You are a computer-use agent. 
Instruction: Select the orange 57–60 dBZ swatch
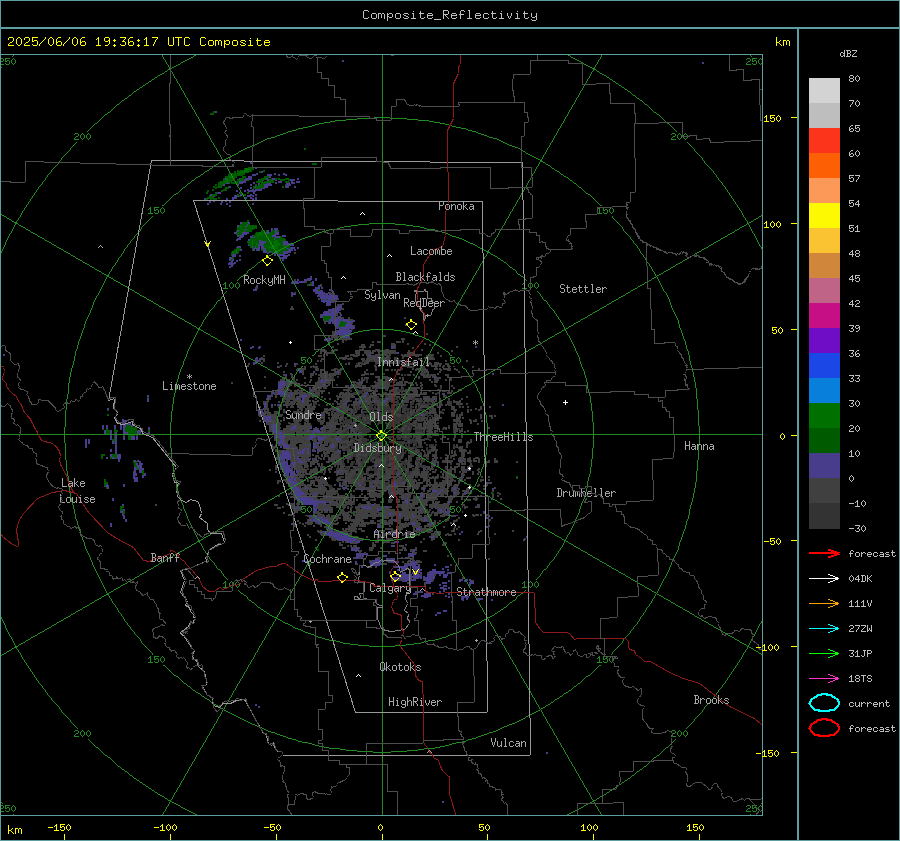[824, 165]
